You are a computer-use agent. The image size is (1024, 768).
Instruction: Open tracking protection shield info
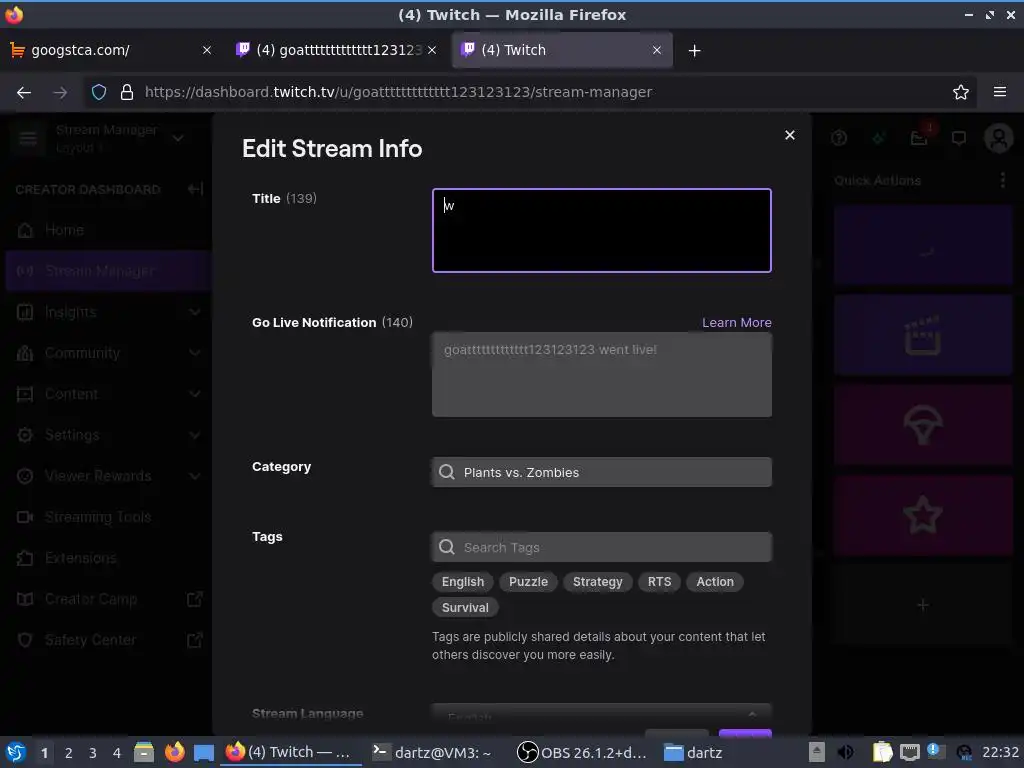[99, 93]
